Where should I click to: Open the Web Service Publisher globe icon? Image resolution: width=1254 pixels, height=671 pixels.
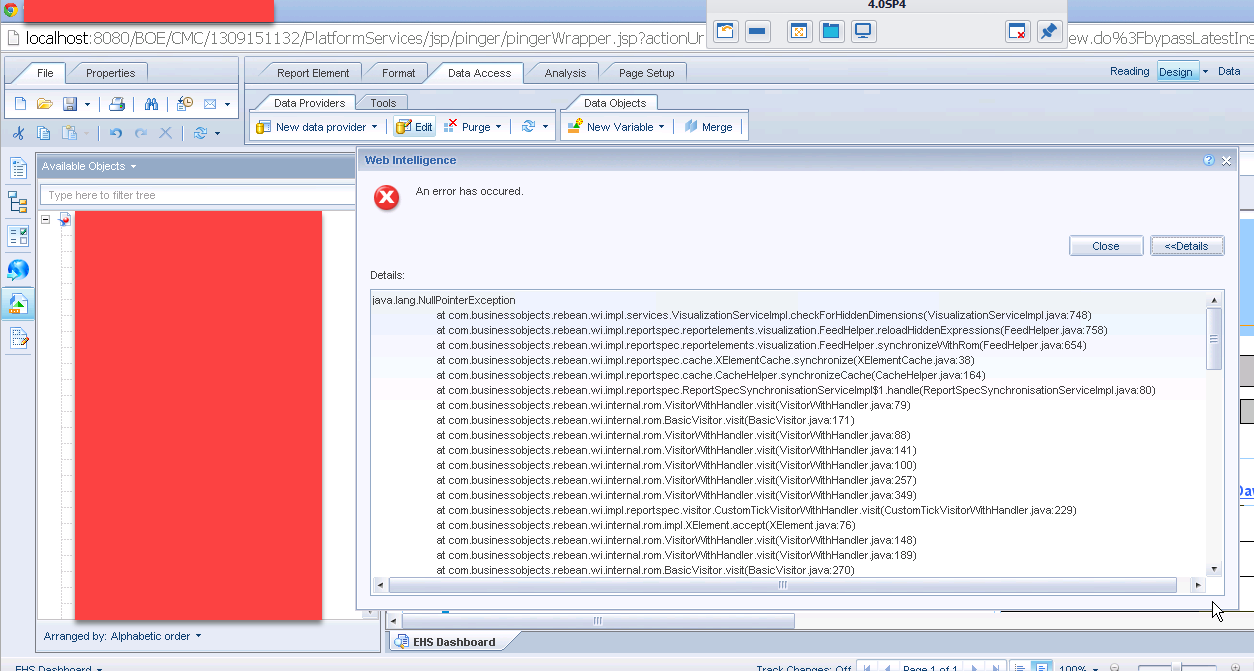[18, 269]
